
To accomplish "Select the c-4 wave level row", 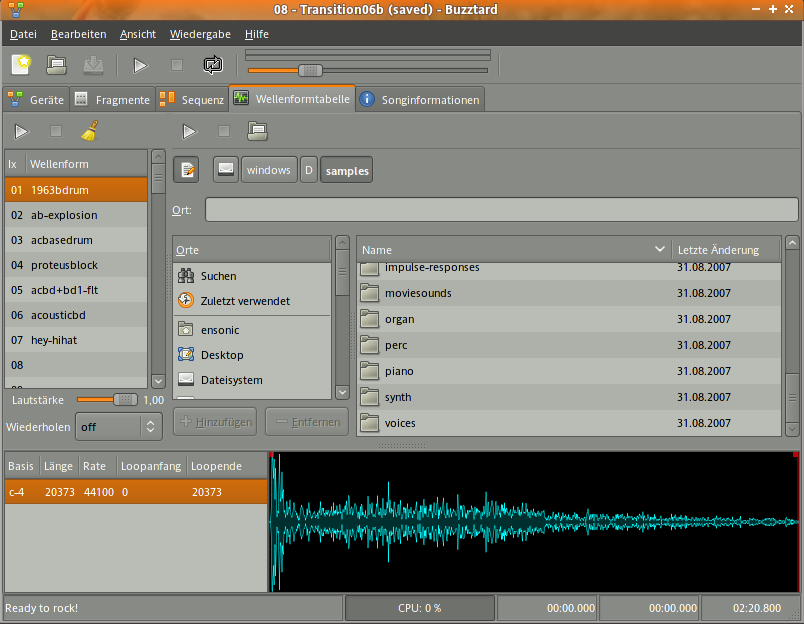I will 136,492.
